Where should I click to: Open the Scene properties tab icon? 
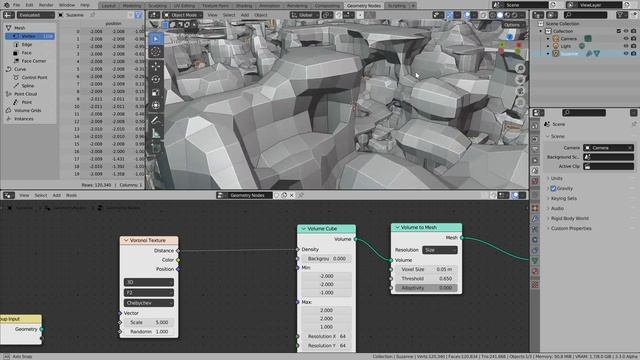tap(535, 171)
